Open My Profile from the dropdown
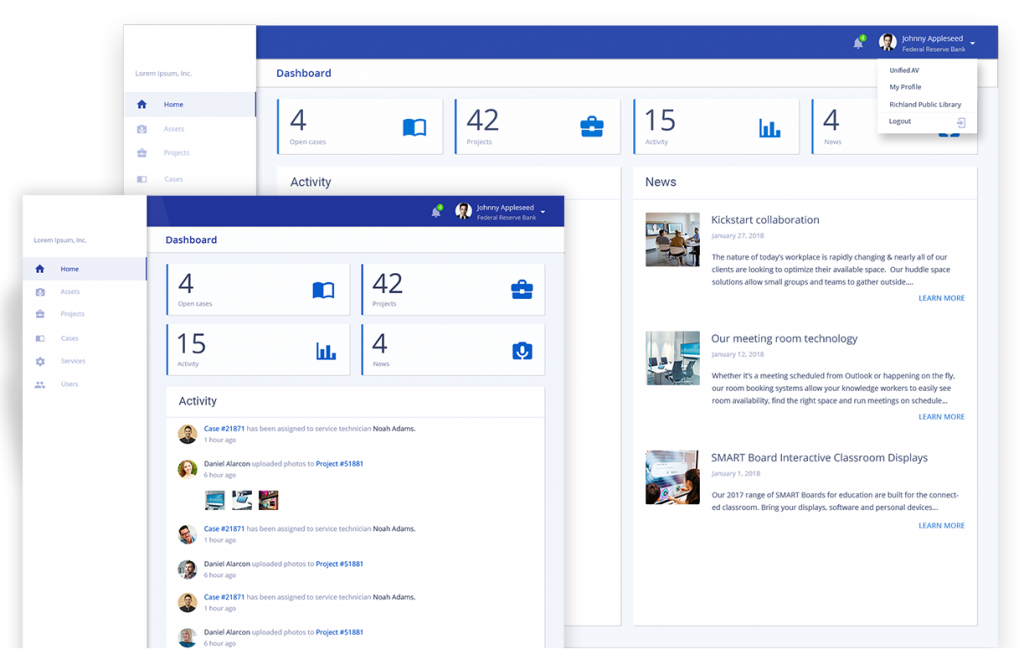The image size is (1024, 649). [906, 87]
